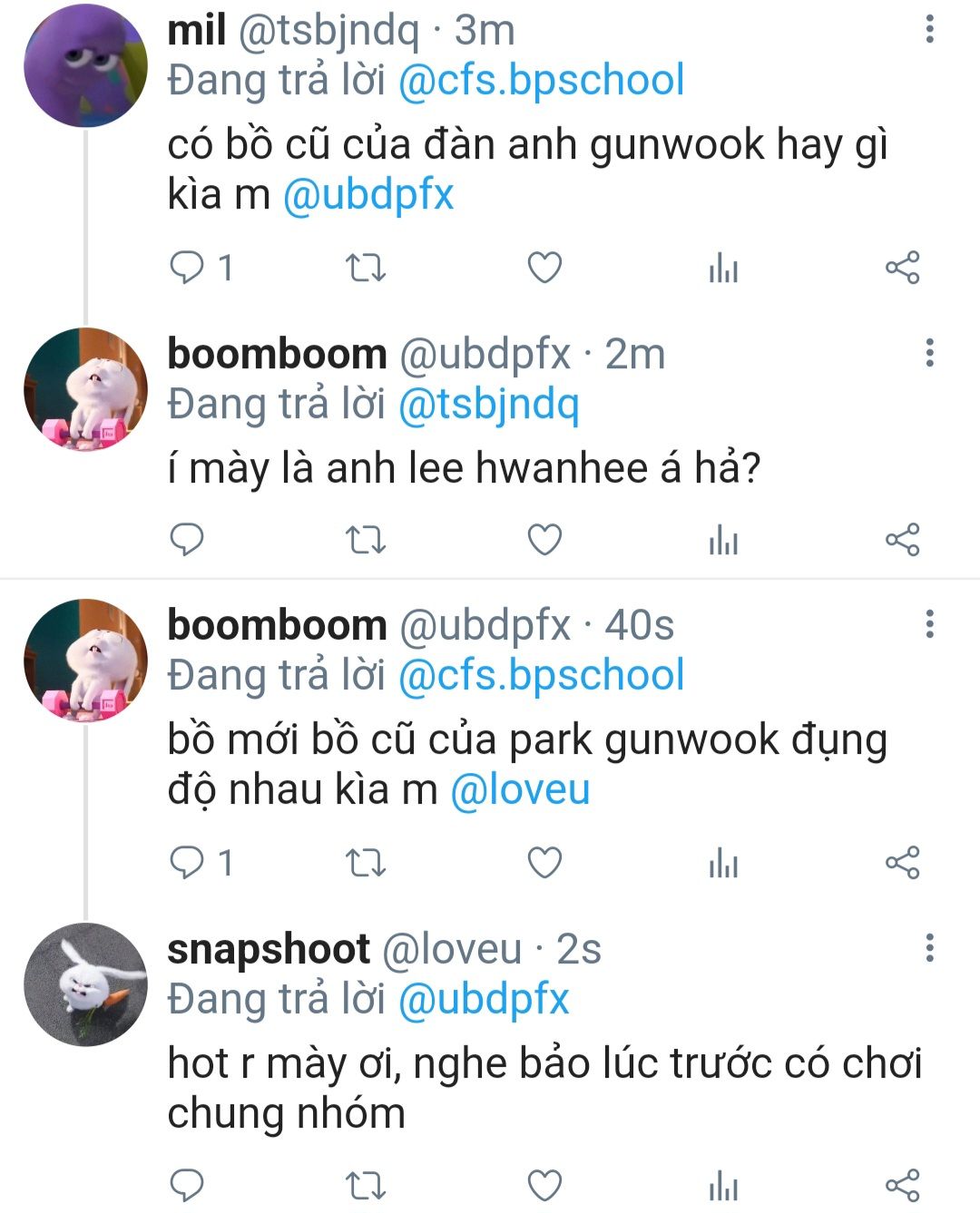Share mil's tweet

click(902, 268)
